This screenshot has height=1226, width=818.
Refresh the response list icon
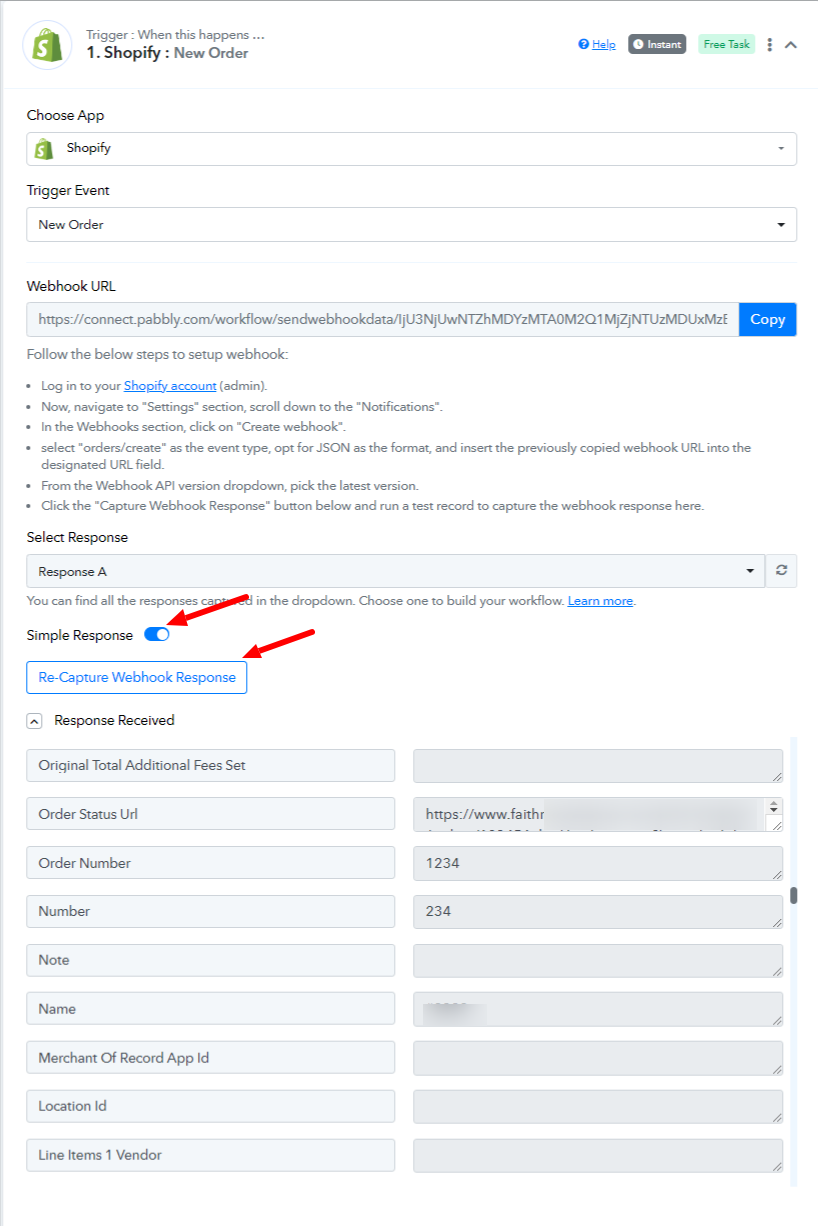tap(781, 571)
